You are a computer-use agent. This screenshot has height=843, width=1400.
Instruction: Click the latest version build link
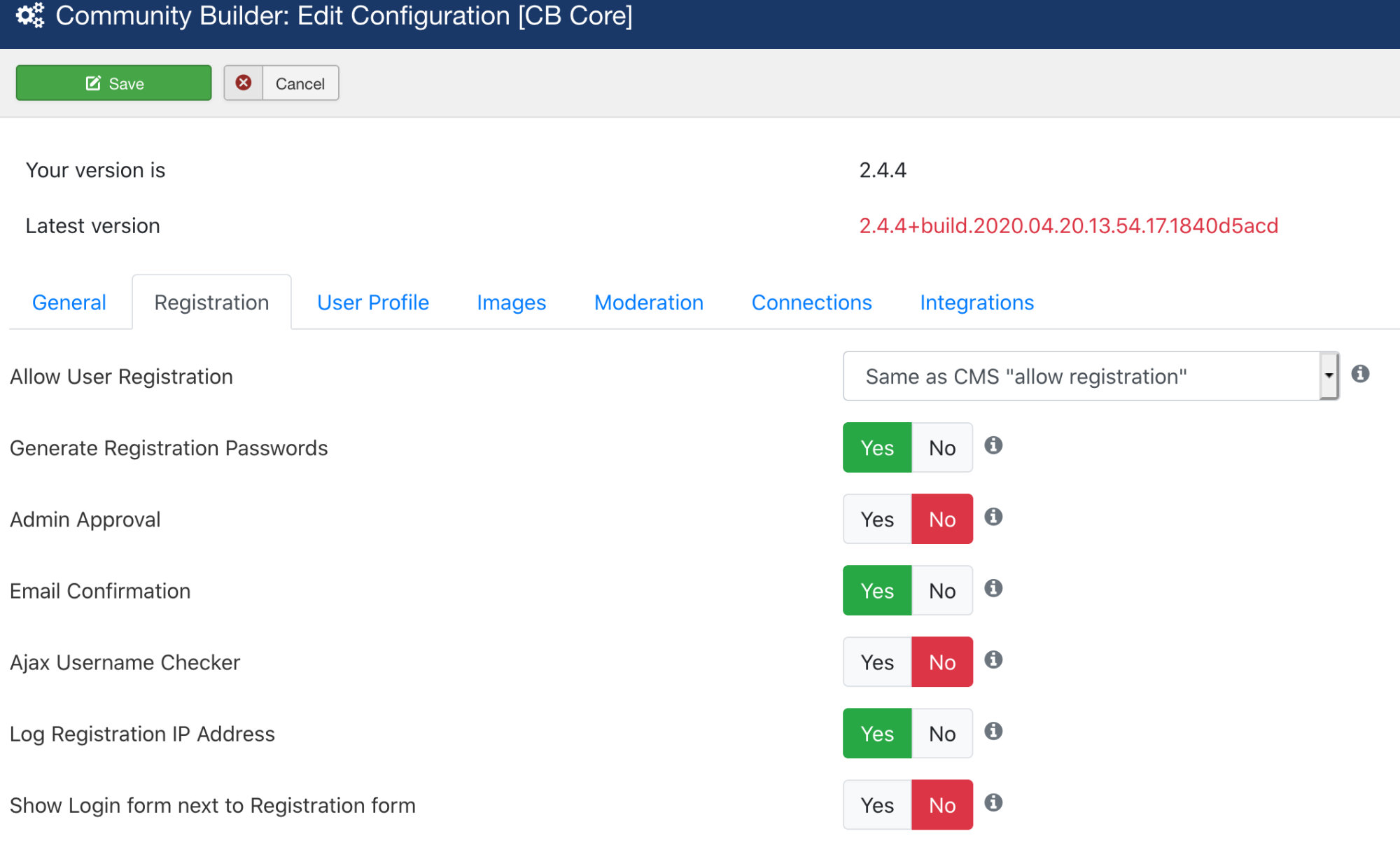(x=1069, y=225)
